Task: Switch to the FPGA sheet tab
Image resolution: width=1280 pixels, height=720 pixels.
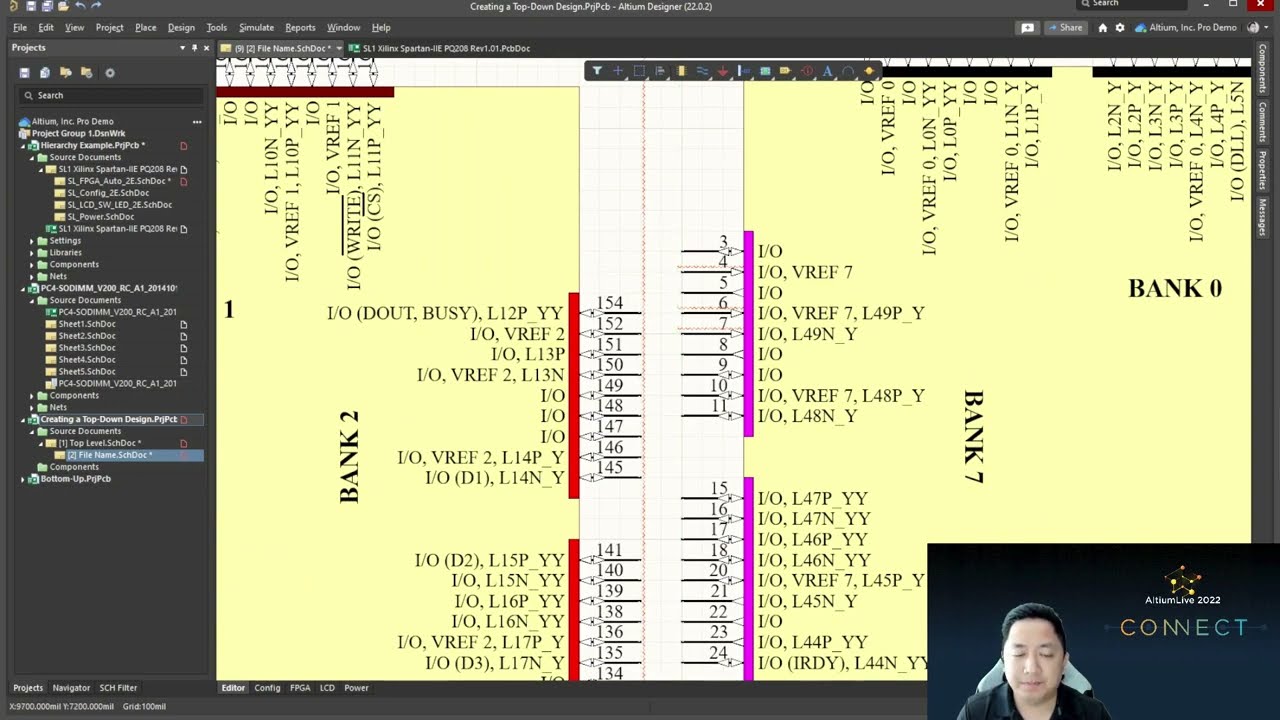Action: point(300,688)
